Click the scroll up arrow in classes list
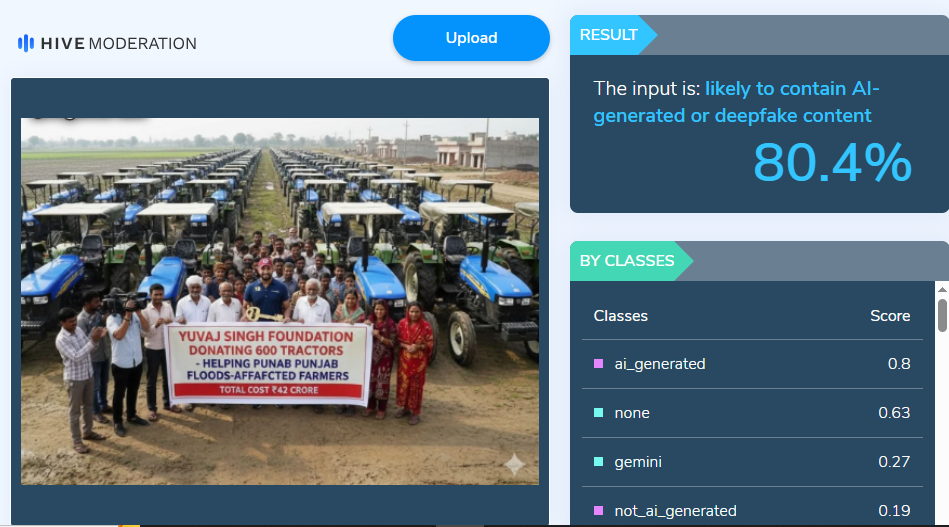 [x=942, y=289]
